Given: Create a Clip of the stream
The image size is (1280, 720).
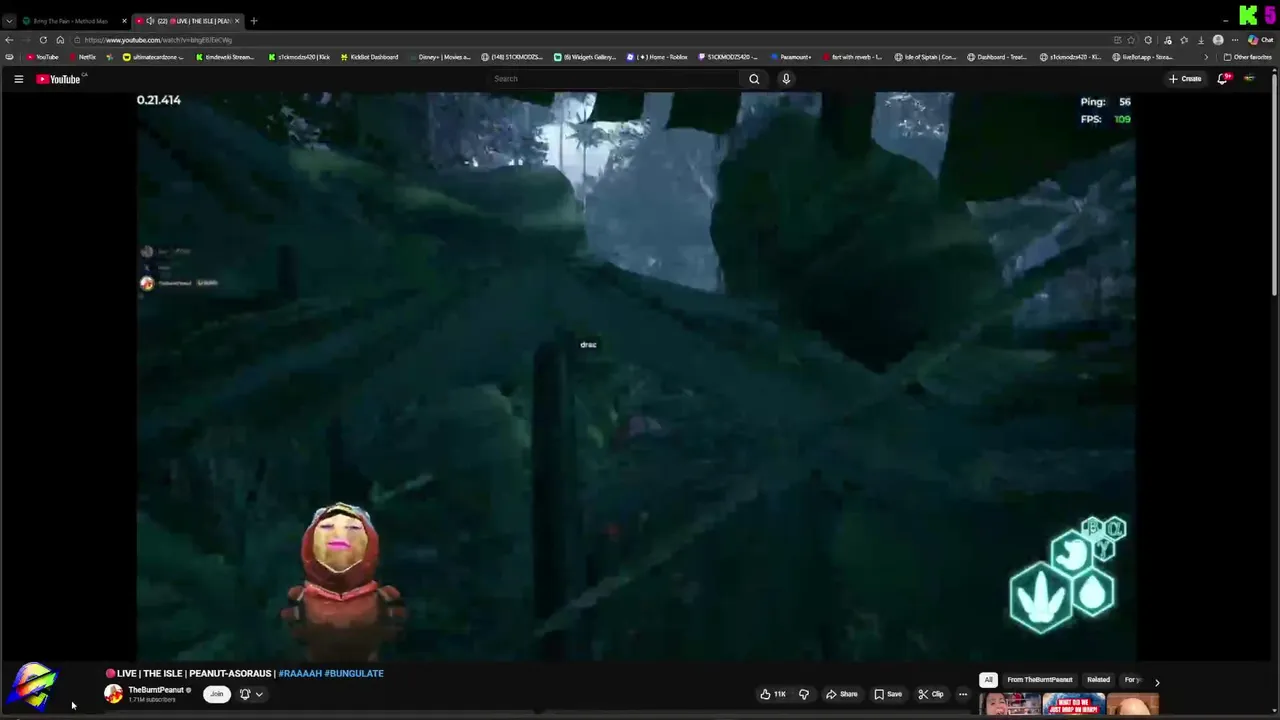Looking at the screenshot, I should point(930,694).
